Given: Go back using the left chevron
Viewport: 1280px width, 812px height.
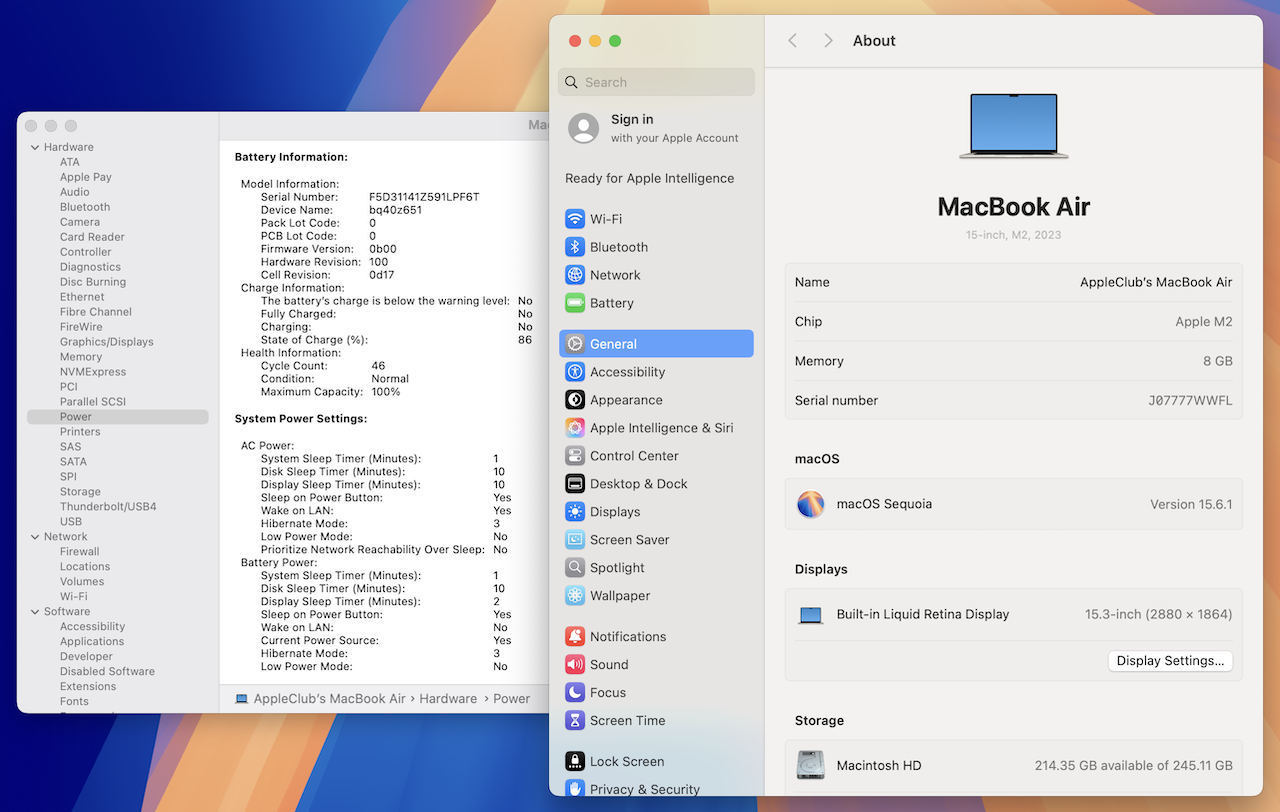Looking at the screenshot, I should (793, 41).
